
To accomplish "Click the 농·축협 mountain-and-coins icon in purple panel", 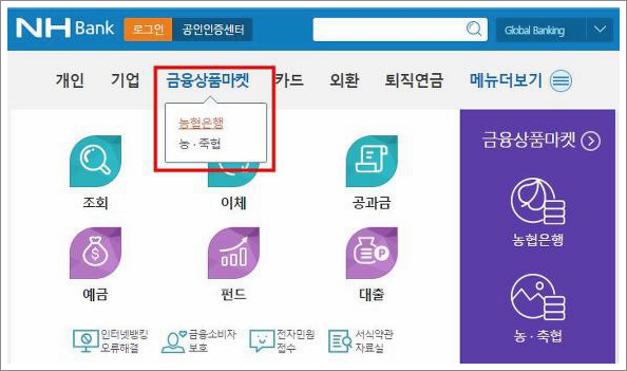I will (538, 297).
